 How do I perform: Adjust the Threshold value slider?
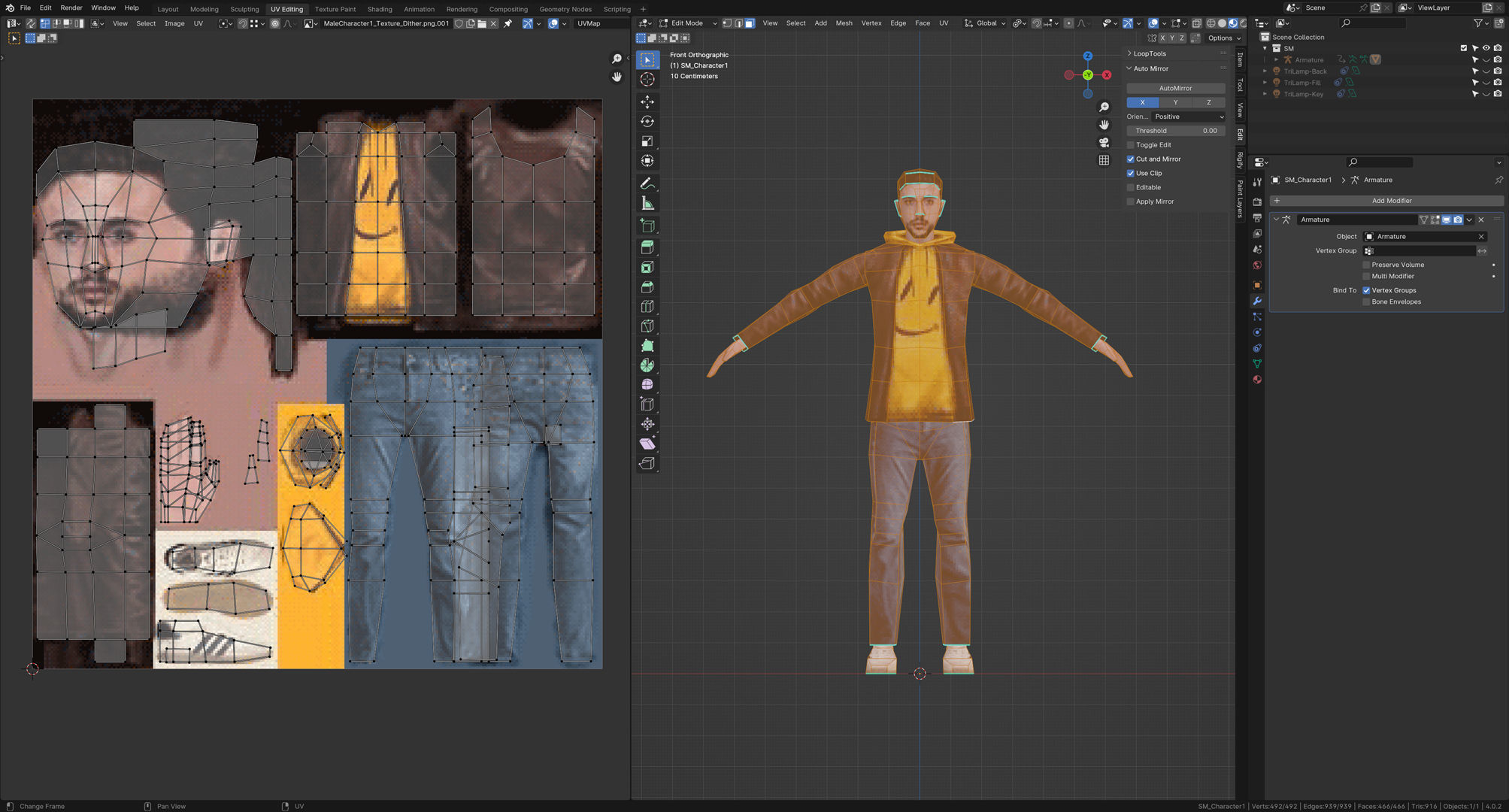click(1175, 131)
